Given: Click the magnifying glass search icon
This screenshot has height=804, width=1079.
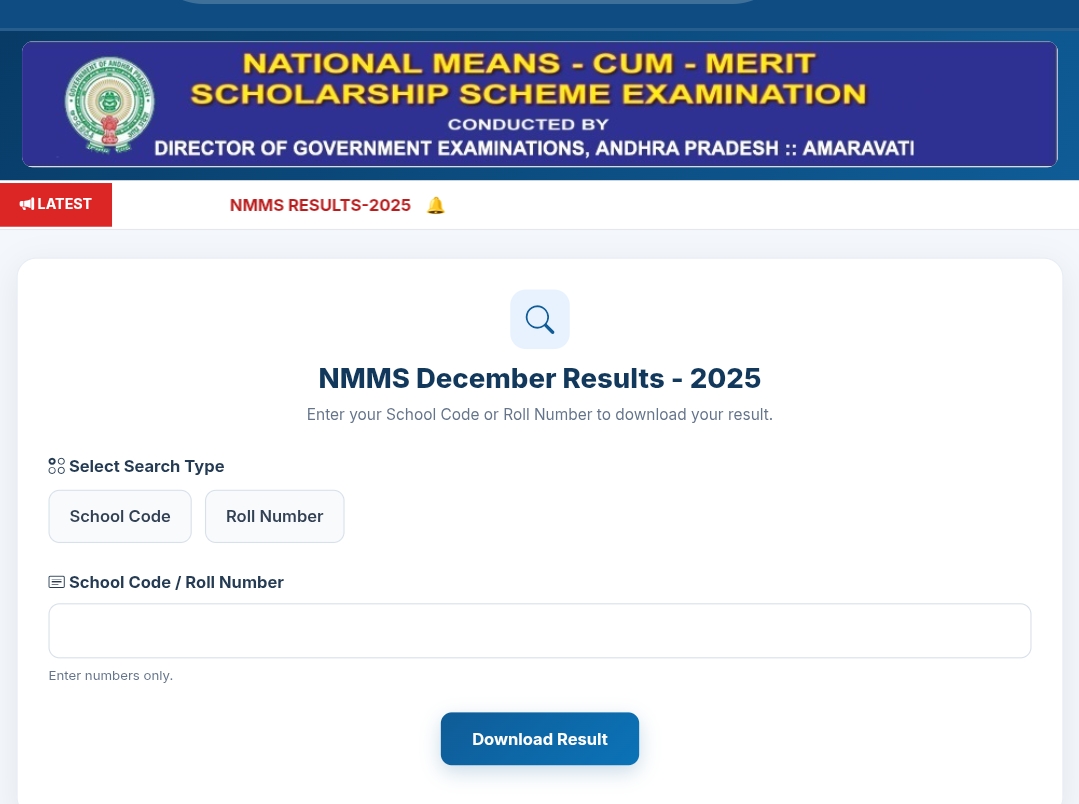Looking at the screenshot, I should pyautogui.click(x=540, y=319).
